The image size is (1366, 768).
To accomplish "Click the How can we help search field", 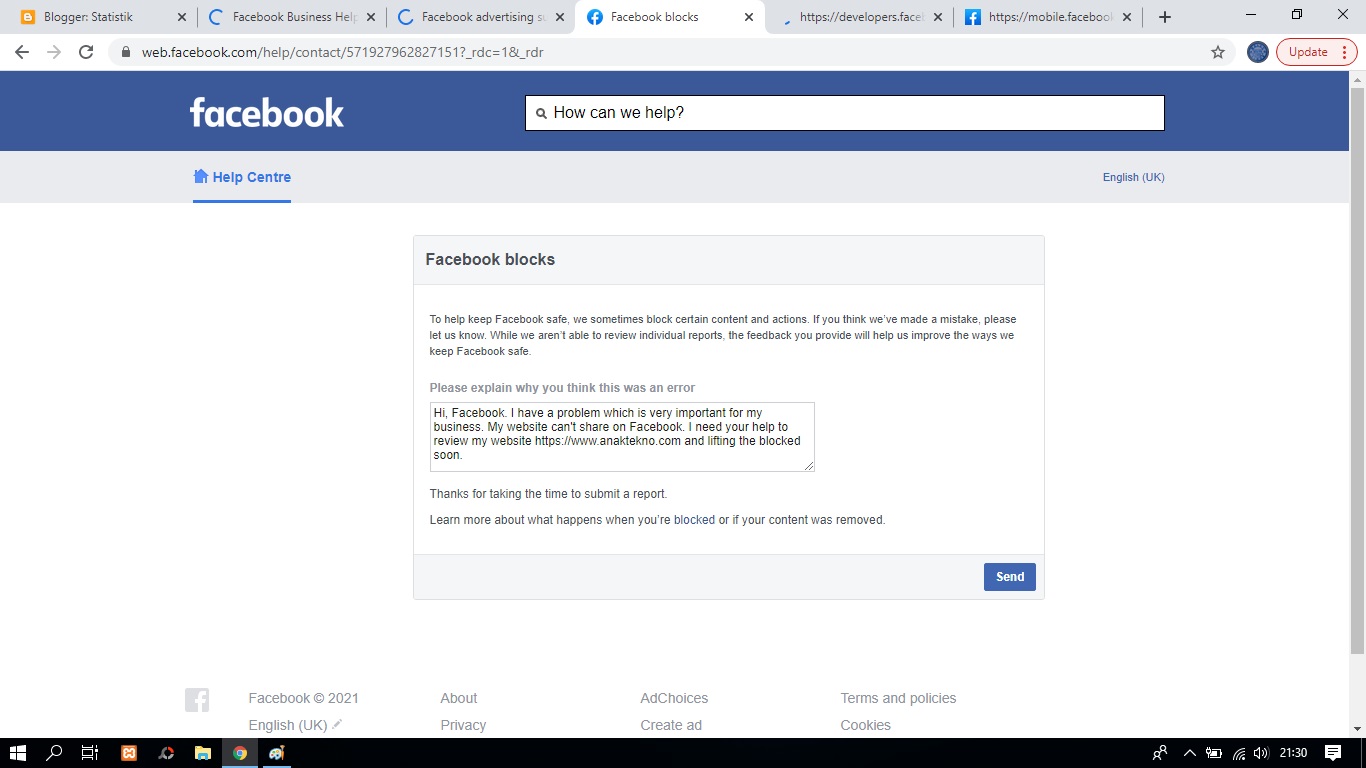I will 845,113.
